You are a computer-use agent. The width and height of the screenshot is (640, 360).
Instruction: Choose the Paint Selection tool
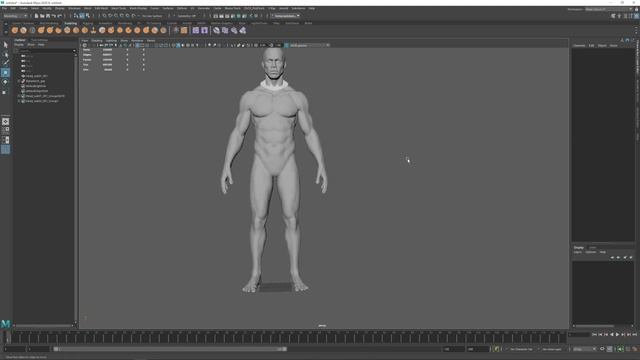click(5, 63)
